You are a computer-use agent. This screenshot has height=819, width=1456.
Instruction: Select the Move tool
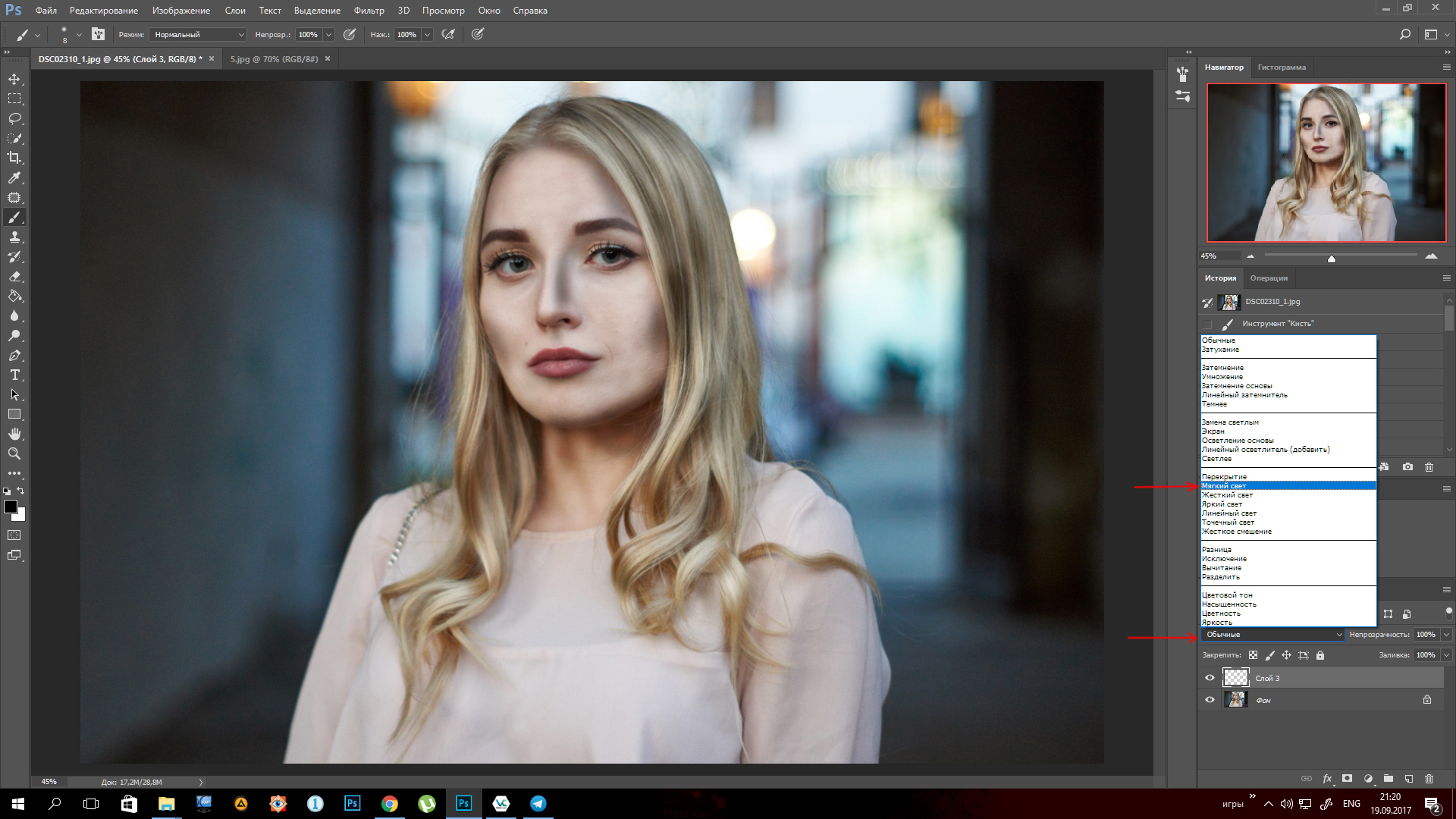click(x=14, y=79)
